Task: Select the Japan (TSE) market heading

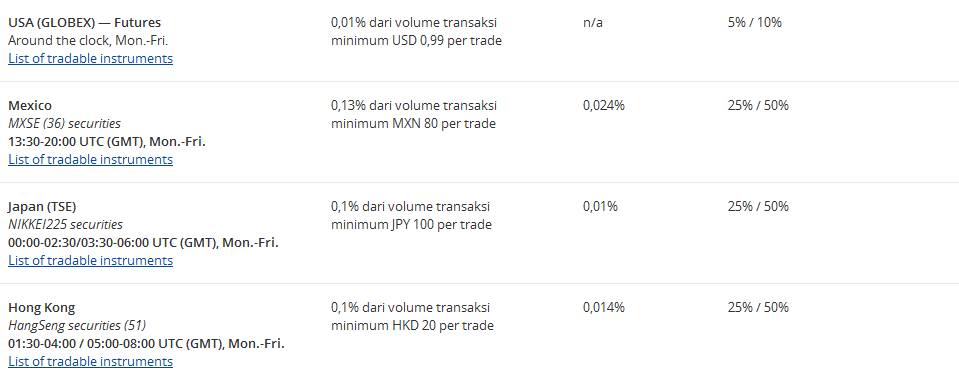Action: tap(42, 206)
